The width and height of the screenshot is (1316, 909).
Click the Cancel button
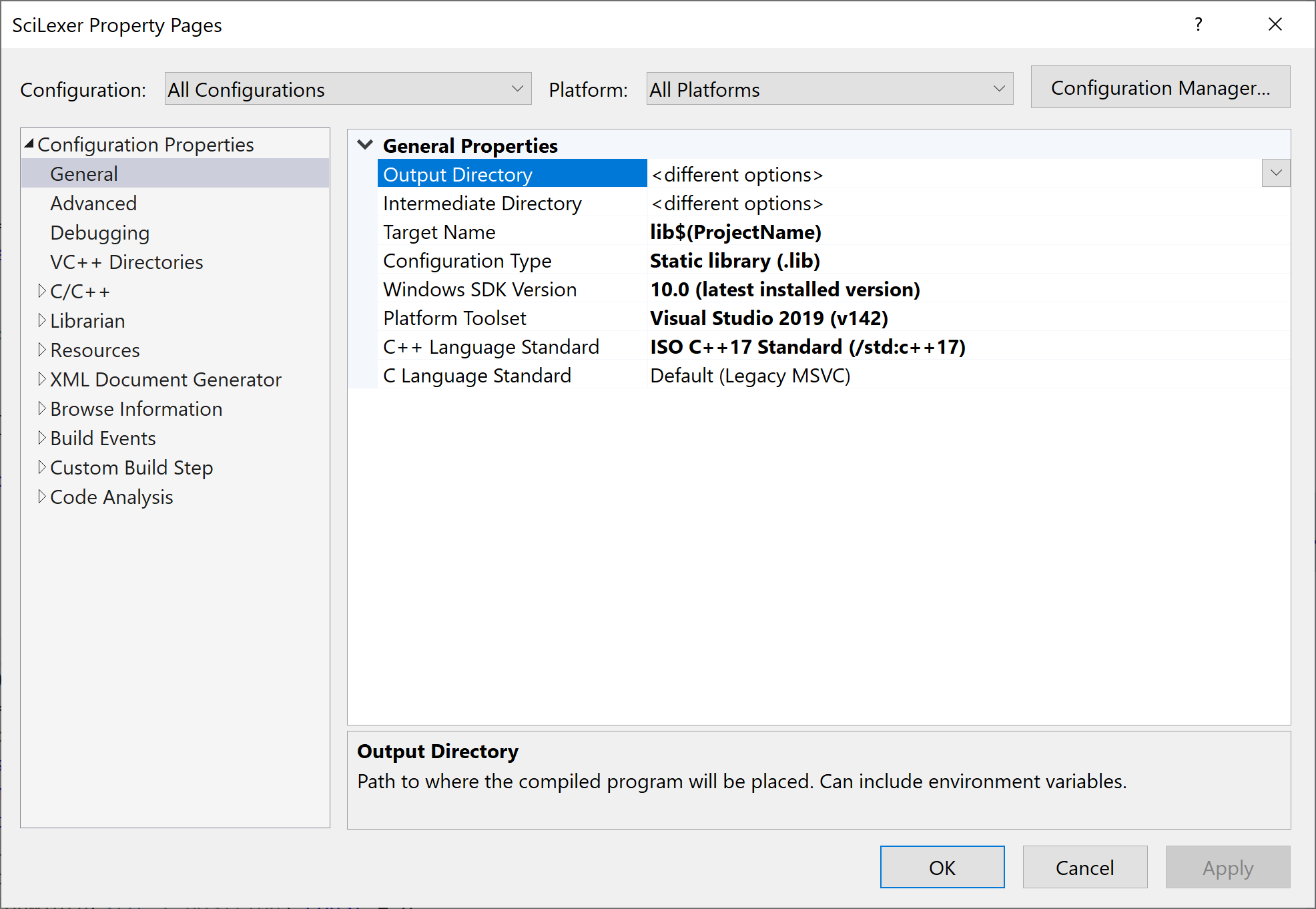click(x=1084, y=867)
